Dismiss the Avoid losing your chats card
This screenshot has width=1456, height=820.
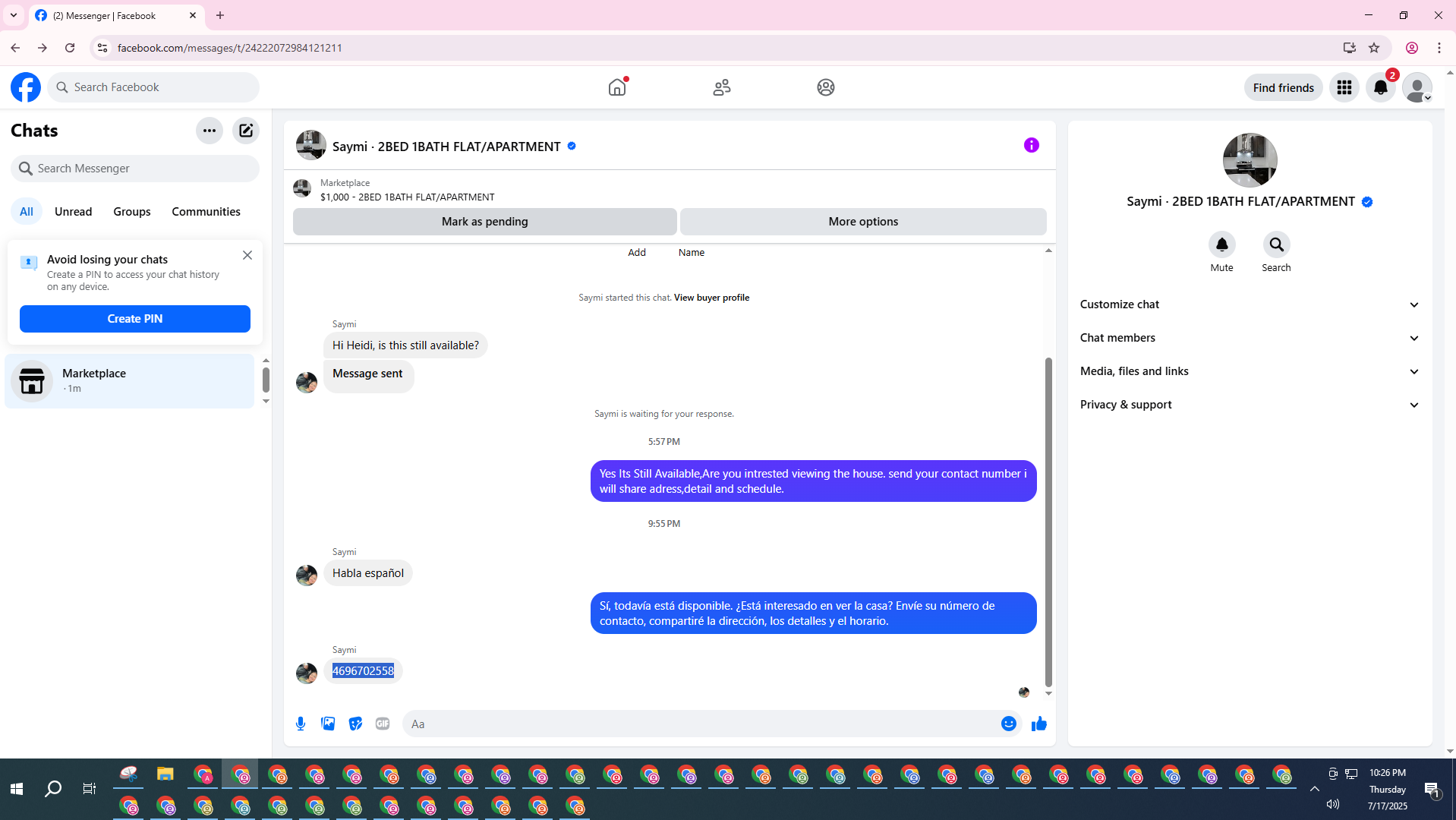(247, 255)
